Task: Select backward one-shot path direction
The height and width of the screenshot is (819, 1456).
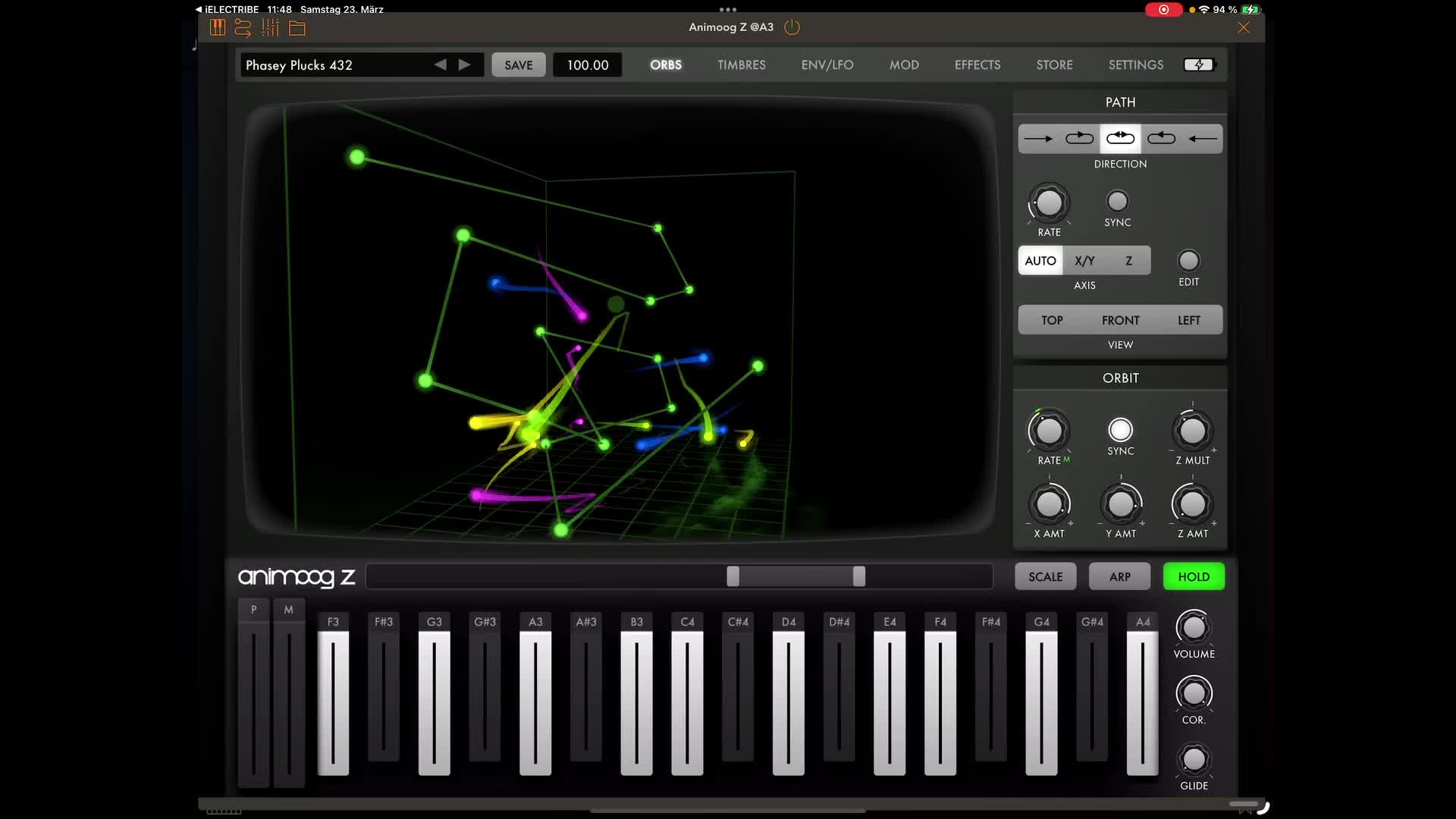Action: tap(1202, 139)
